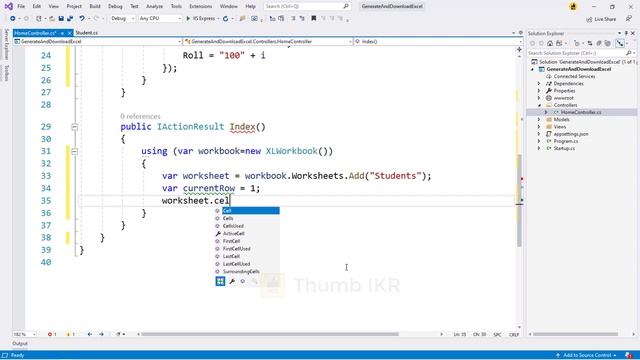
Task: Click Add to Source Control in status bar
Action: click(586, 356)
